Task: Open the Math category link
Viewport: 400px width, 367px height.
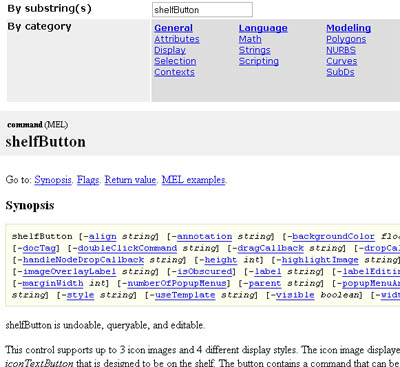Action: click(x=250, y=39)
